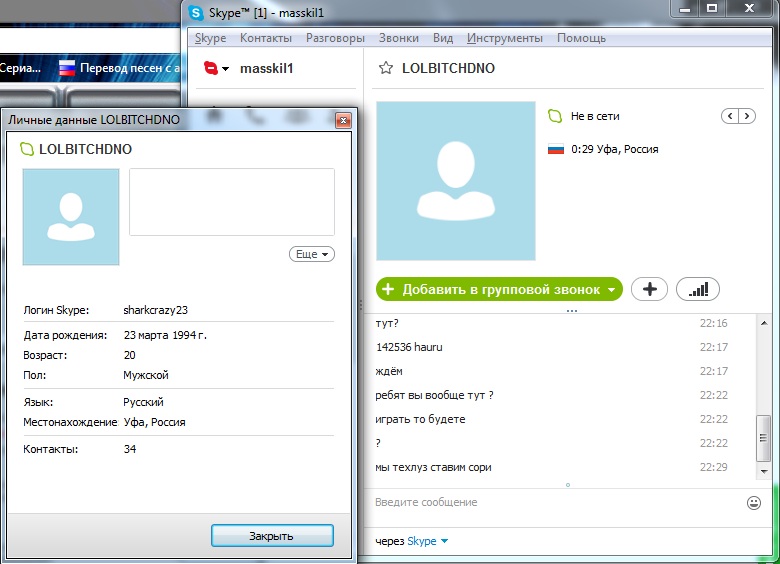Open the Инструменты menu
This screenshot has height=564, width=780.
(504, 38)
